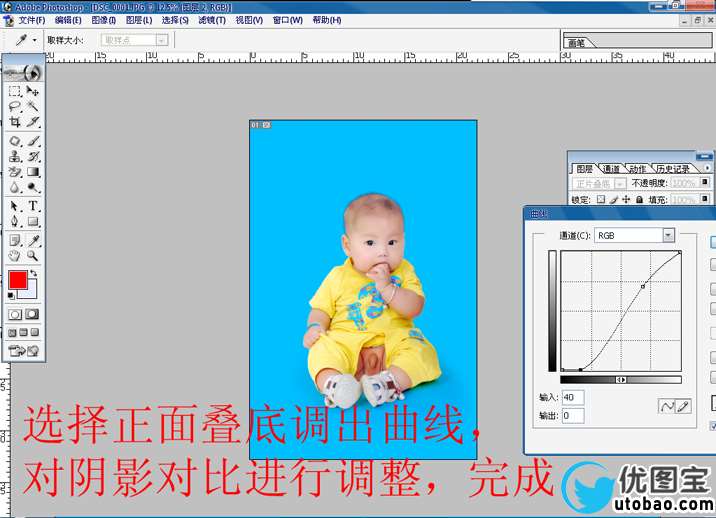This screenshot has height=518, width=716.
Task: Choose pencil draw-curve mode button
Action: pyautogui.click(x=683, y=406)
